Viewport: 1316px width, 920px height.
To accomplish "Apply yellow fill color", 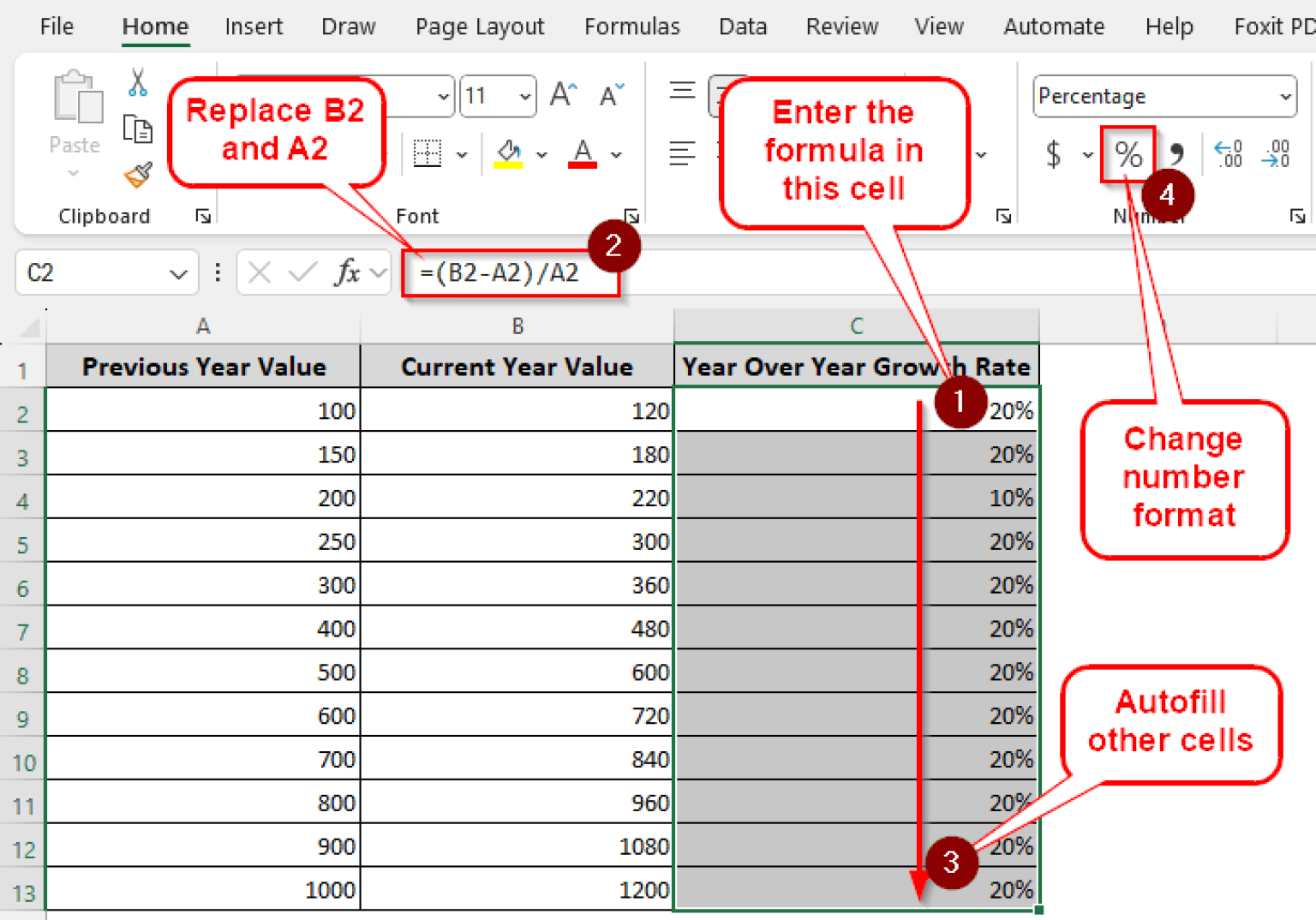I will 509,154.
